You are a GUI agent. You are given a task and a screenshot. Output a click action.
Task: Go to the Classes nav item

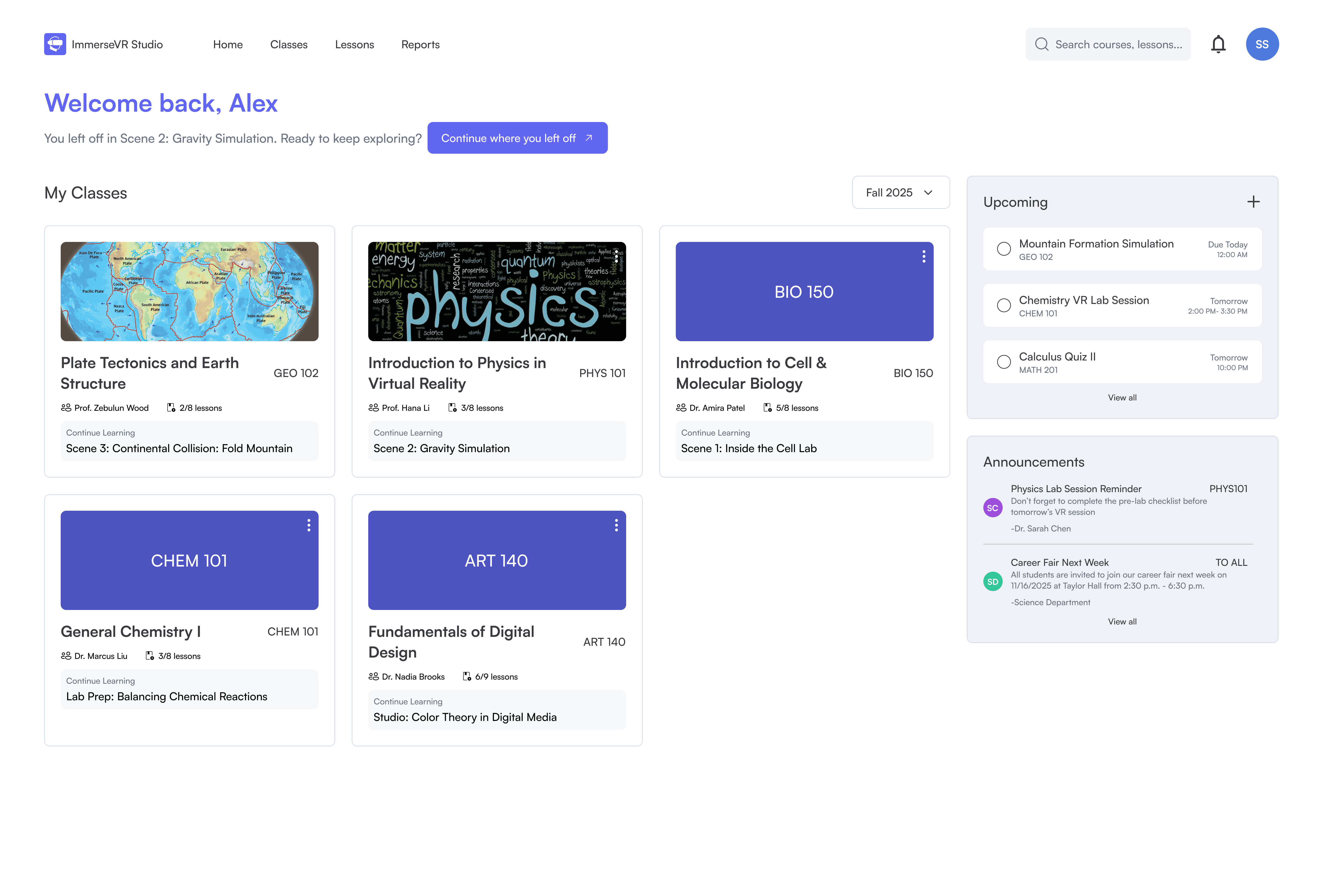coord(289,44)
